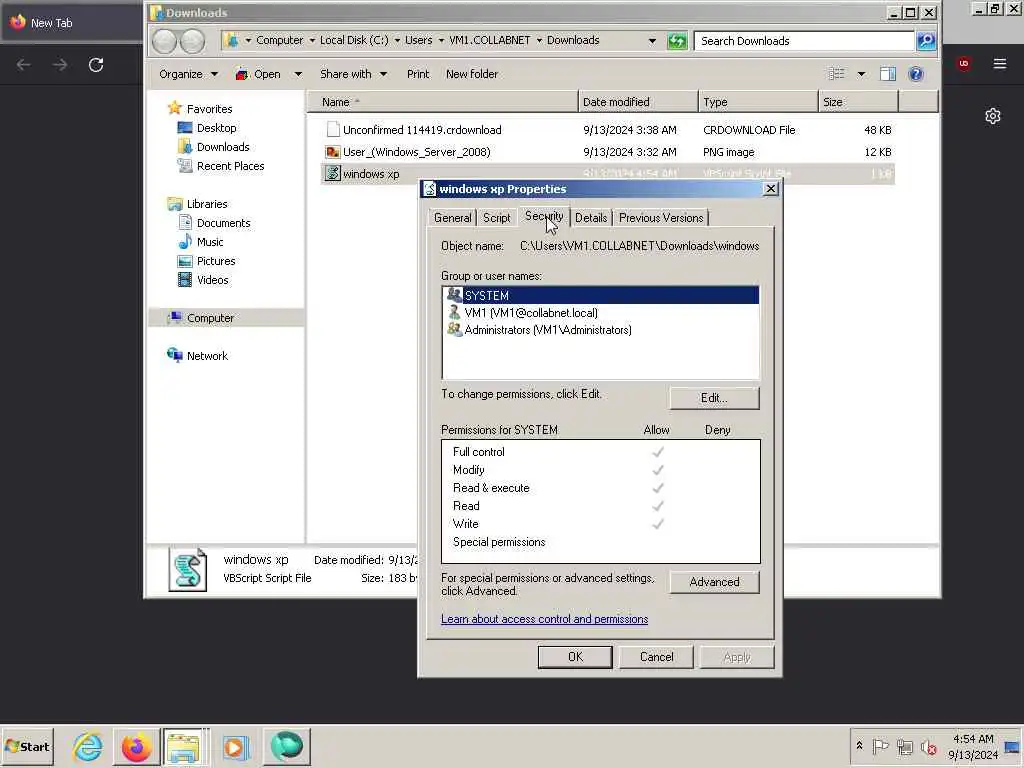This screenshot has width=1024, height=768.
Task: Switch to Firefox on the taskbar
Action: (x=136, y=746)
